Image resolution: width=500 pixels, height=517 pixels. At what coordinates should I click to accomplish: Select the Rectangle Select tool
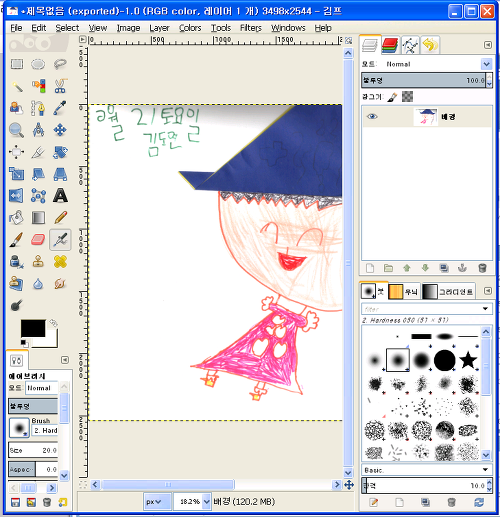point(17,64)
